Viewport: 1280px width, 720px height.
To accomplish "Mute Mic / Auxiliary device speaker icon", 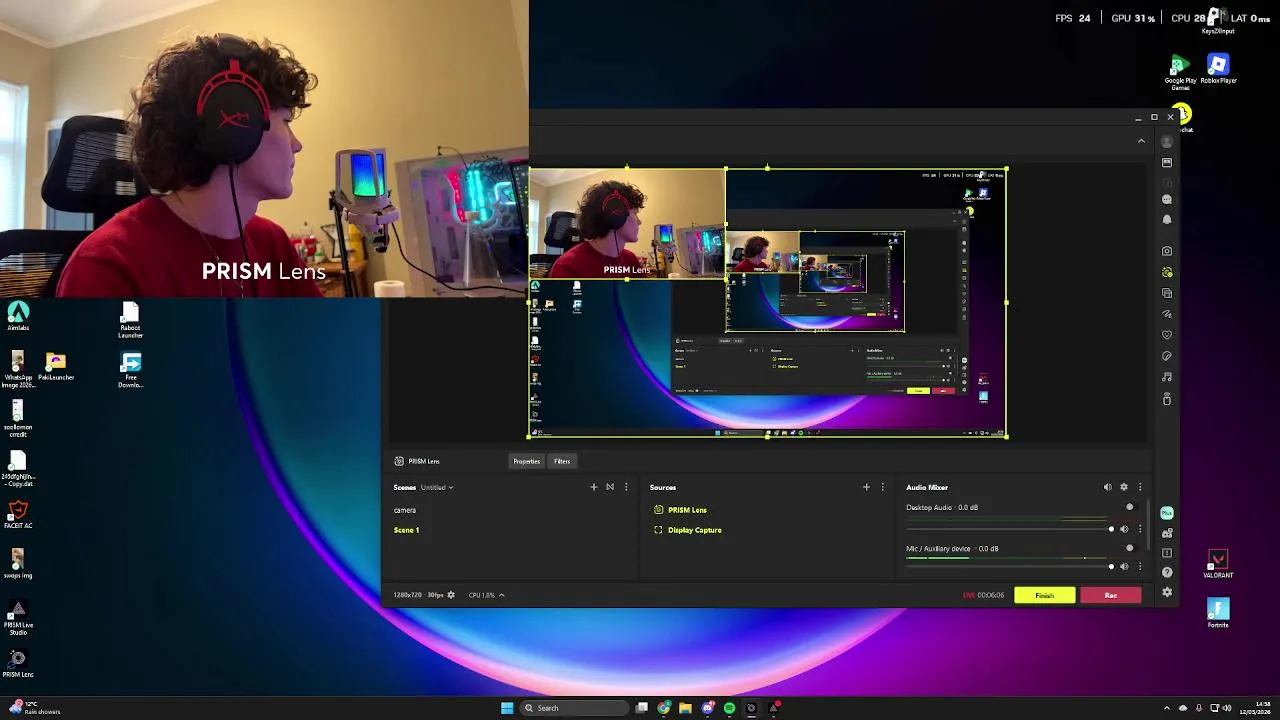I will pyautogui.click(x=1124, y=567).
